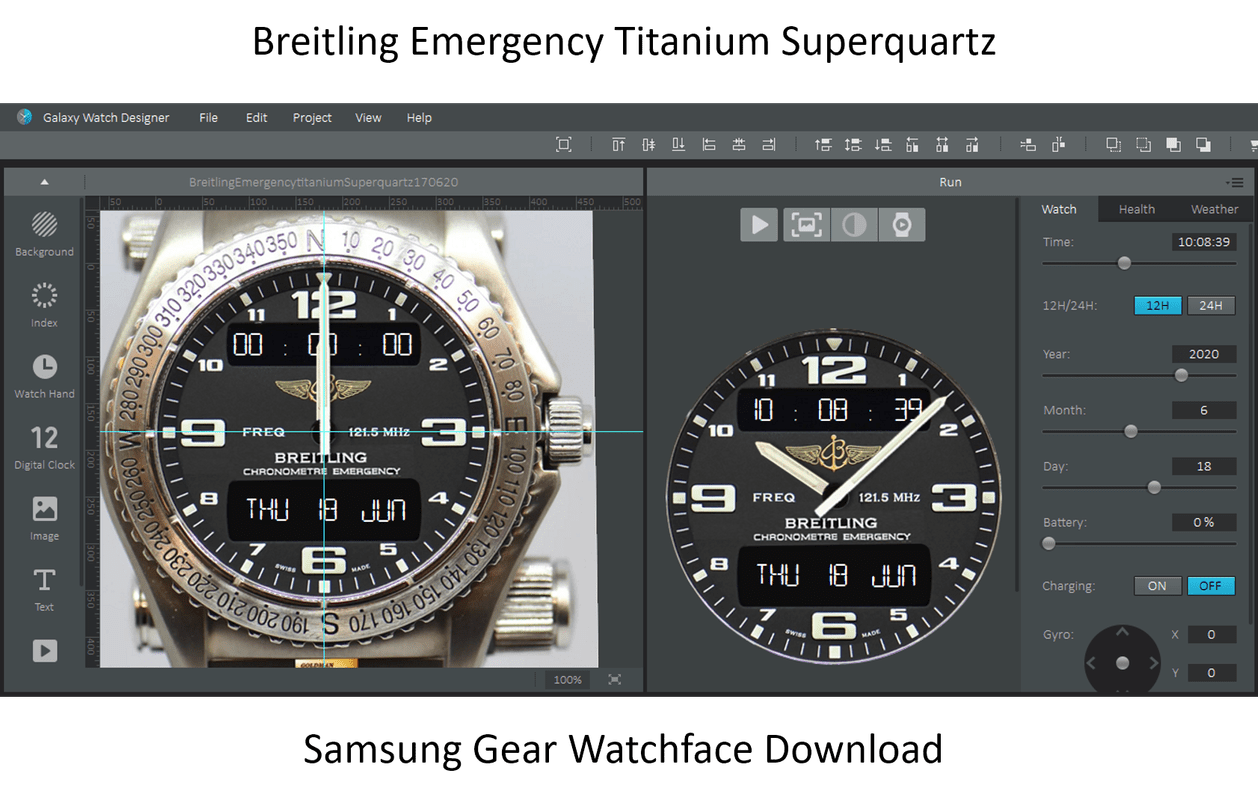Switch to 12H mode
Image resolution: width=1258 pixels, height=800 pixels.
pyautogui.click(x=1157, y=305)
